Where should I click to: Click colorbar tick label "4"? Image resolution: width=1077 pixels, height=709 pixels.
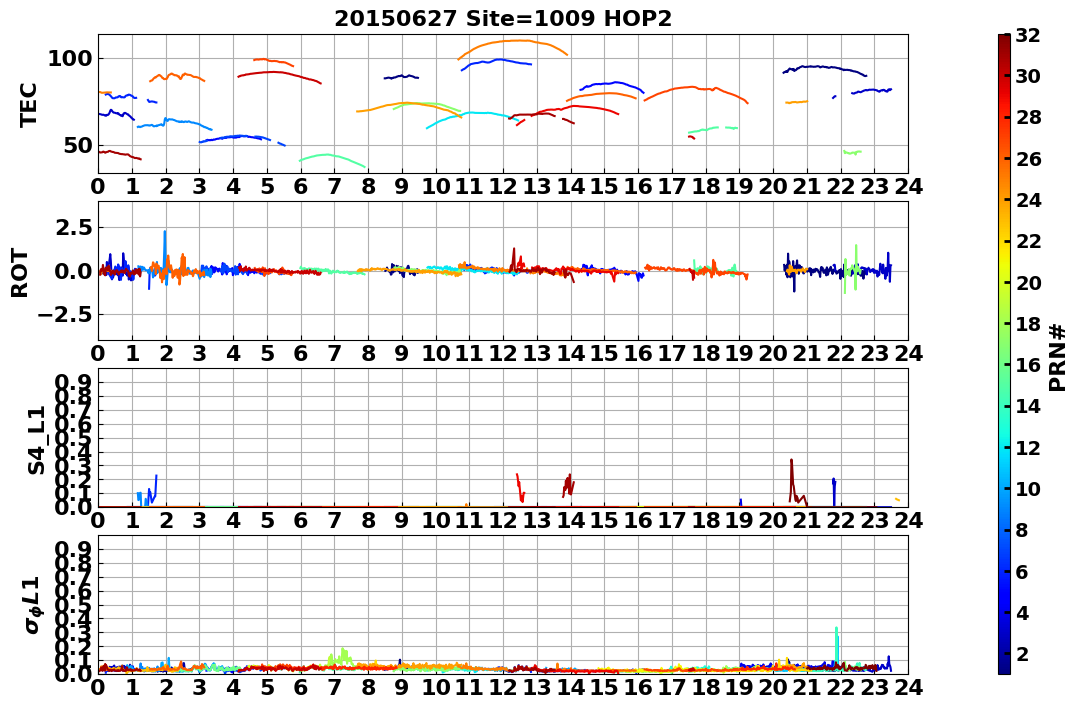[1022, 612]
